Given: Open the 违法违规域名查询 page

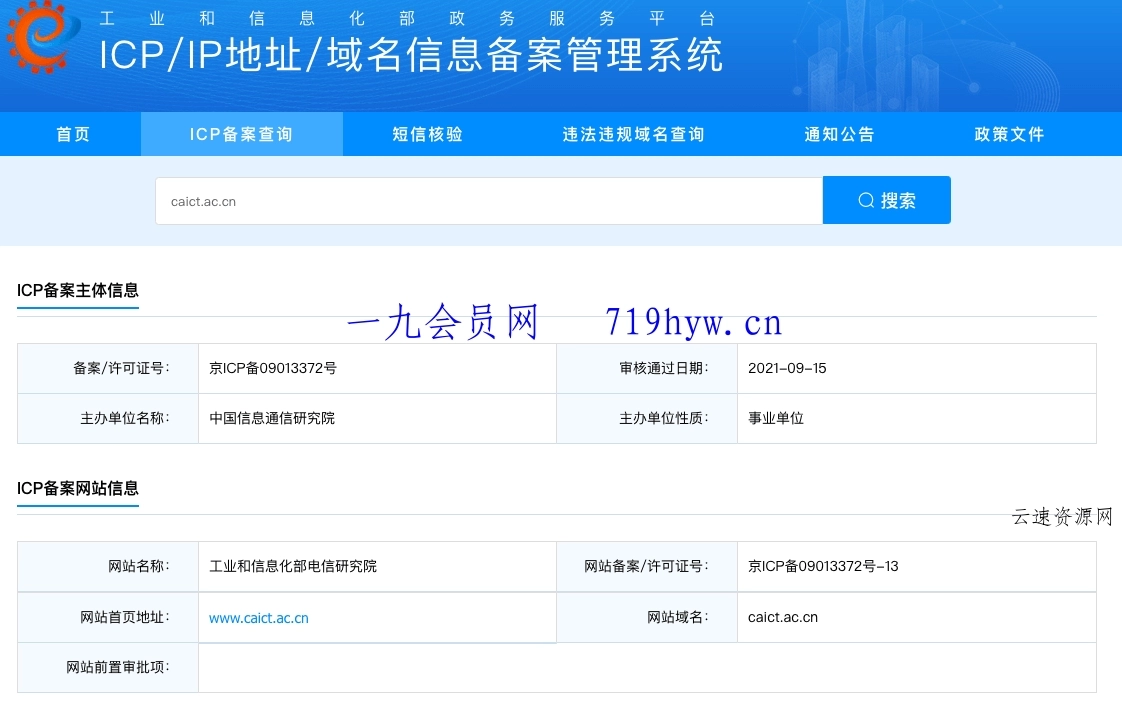Looking at the screenshot, I should (x=632, y=133).
